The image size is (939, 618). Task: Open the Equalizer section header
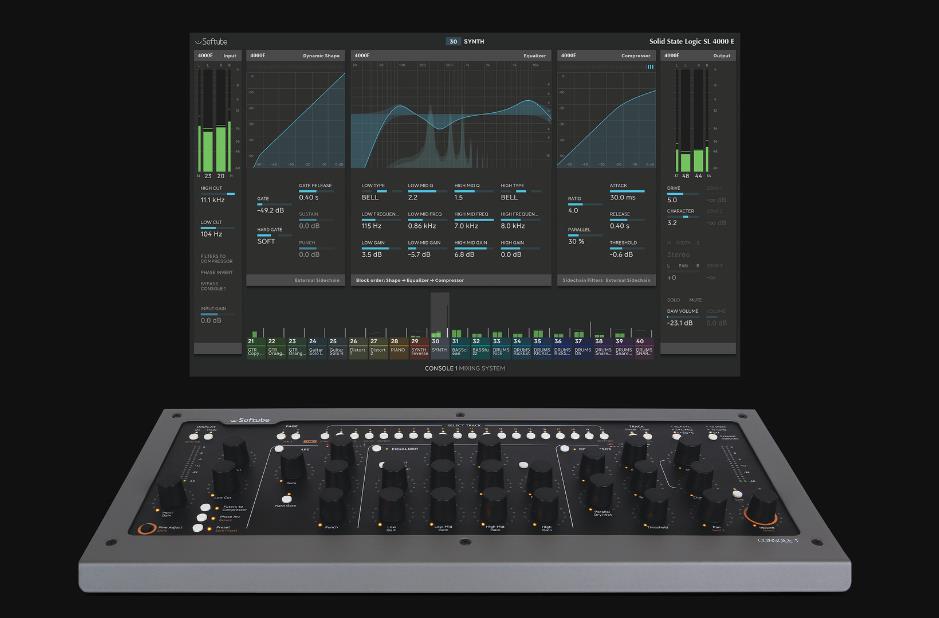point(451,56)
